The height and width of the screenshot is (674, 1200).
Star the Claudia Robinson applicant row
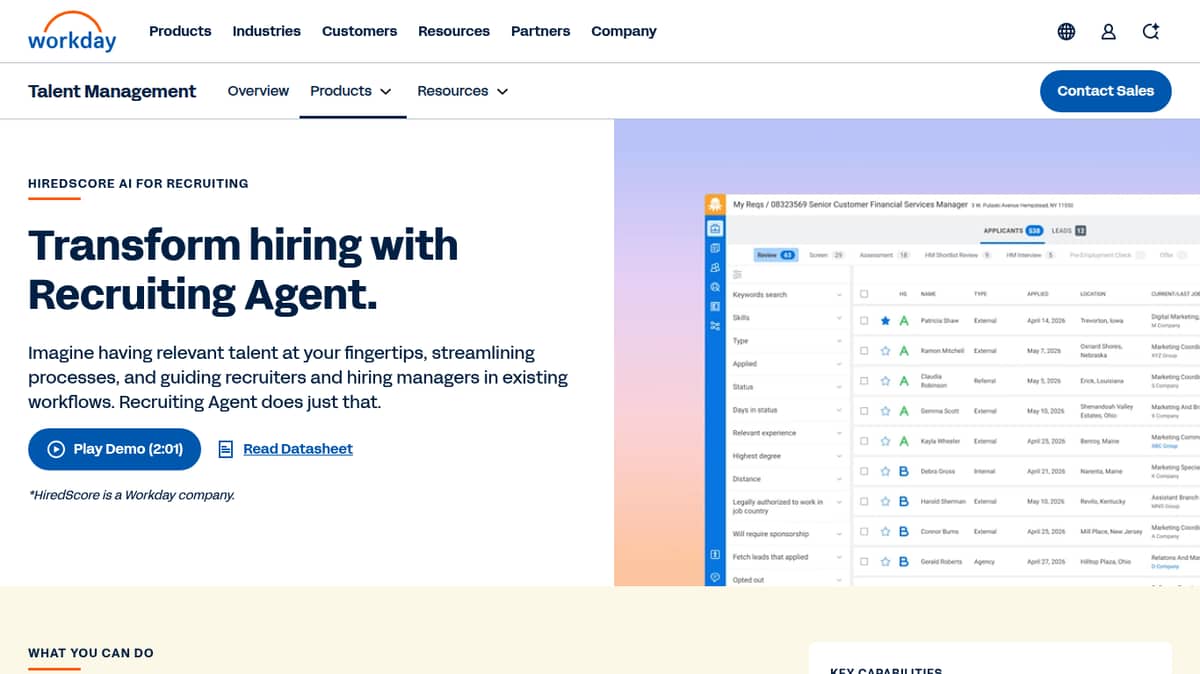[x=885, y=381]
